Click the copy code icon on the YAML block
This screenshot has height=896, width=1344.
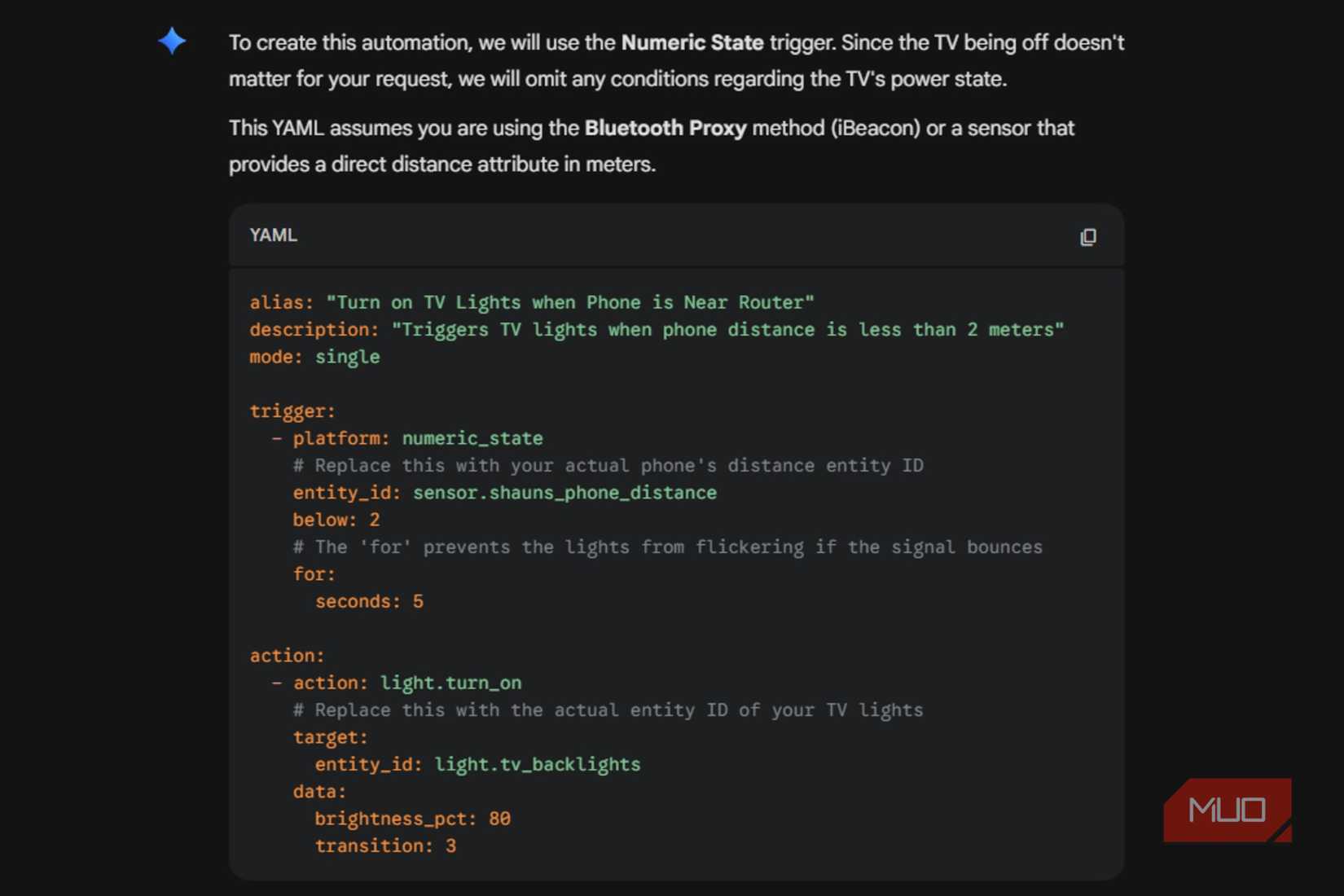point(1088,237)
